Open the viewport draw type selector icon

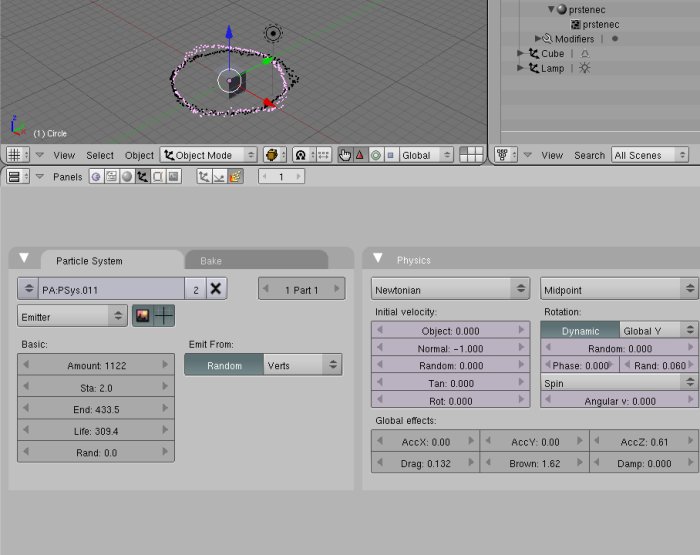point(274,155)
